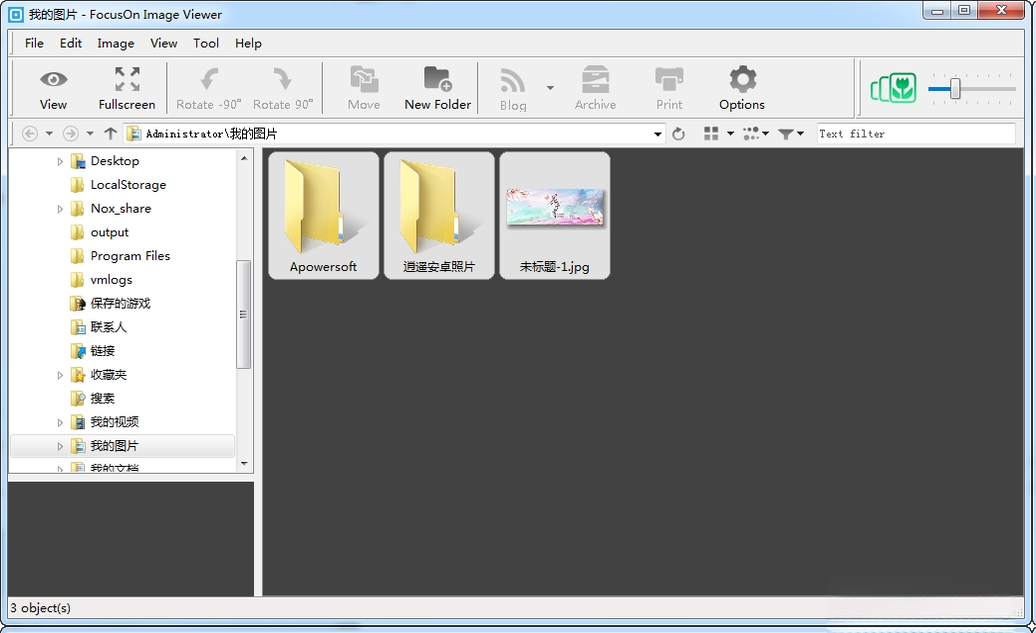Click the Text filter input box
This screenshot has width=1036, height=633.
(x=916, y=133)
